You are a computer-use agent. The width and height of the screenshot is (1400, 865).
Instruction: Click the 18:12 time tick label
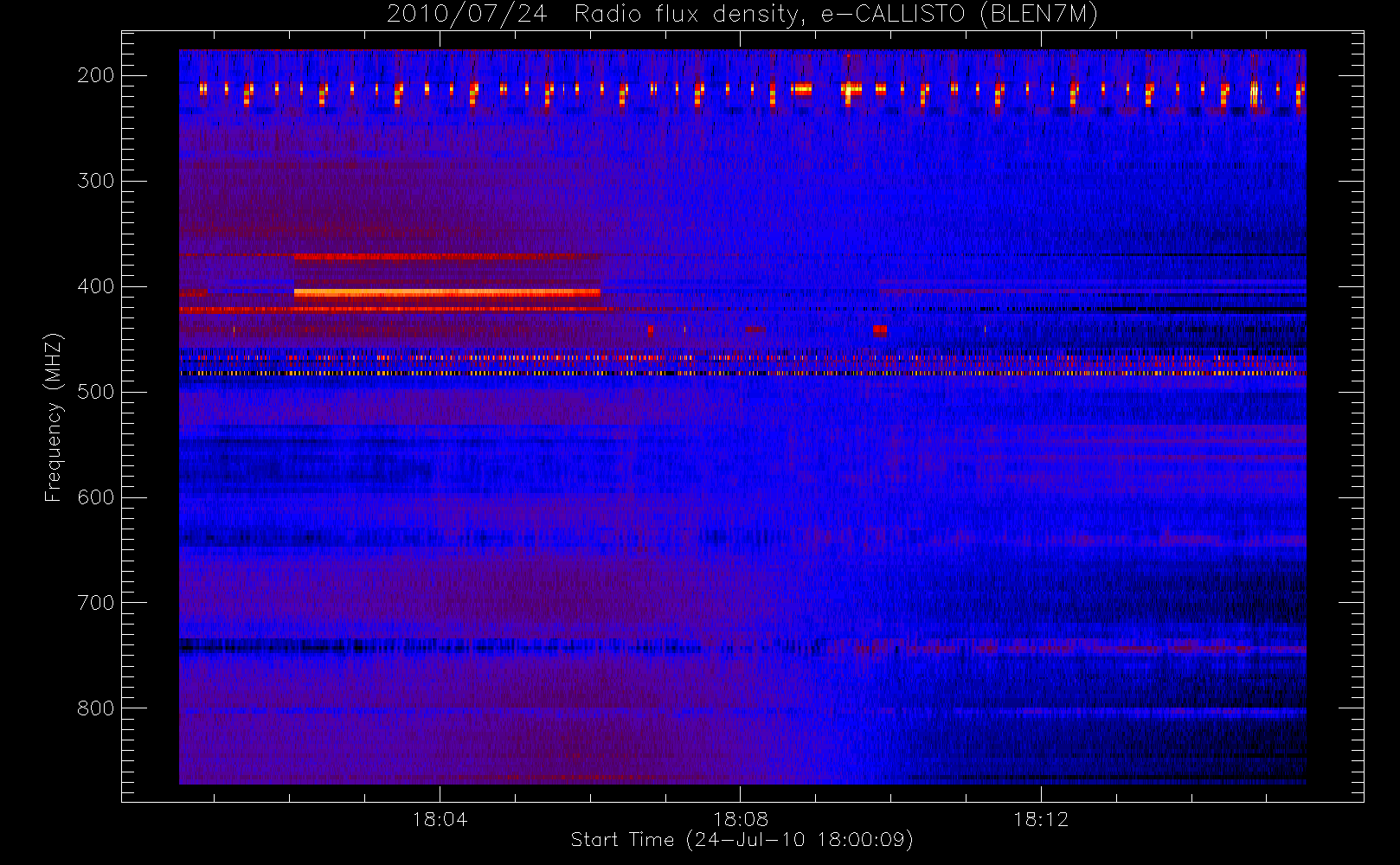pos(1041,819)
